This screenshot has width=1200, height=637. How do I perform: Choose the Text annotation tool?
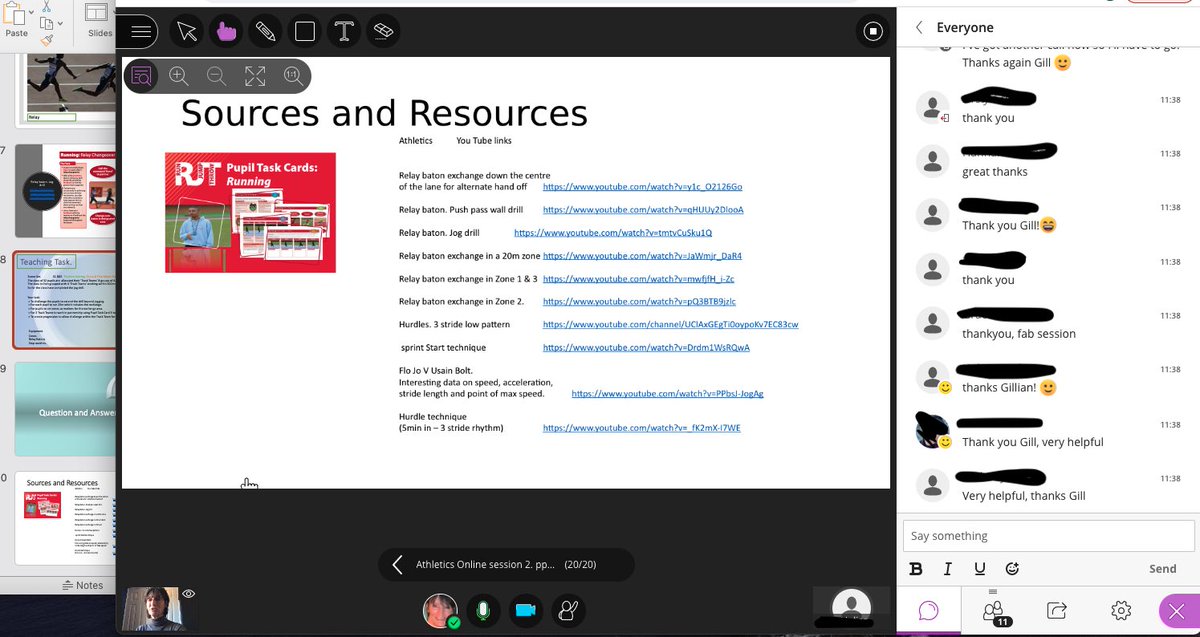tap(344, 32)
